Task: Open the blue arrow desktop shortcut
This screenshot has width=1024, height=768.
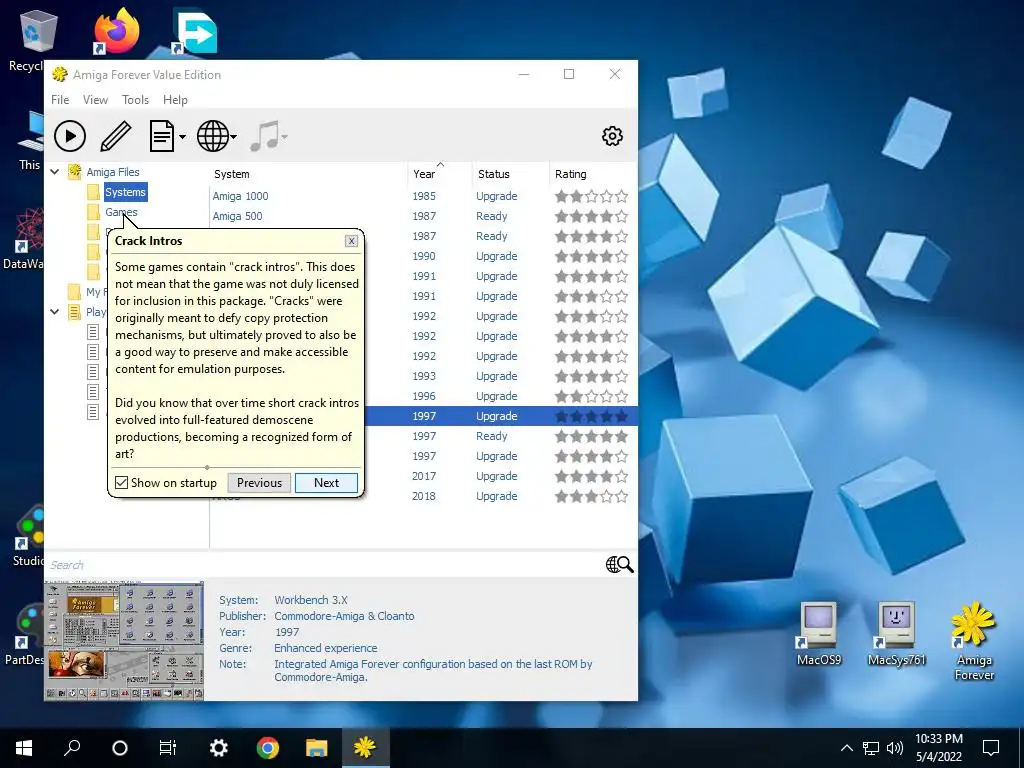Action: coord(195,31)
